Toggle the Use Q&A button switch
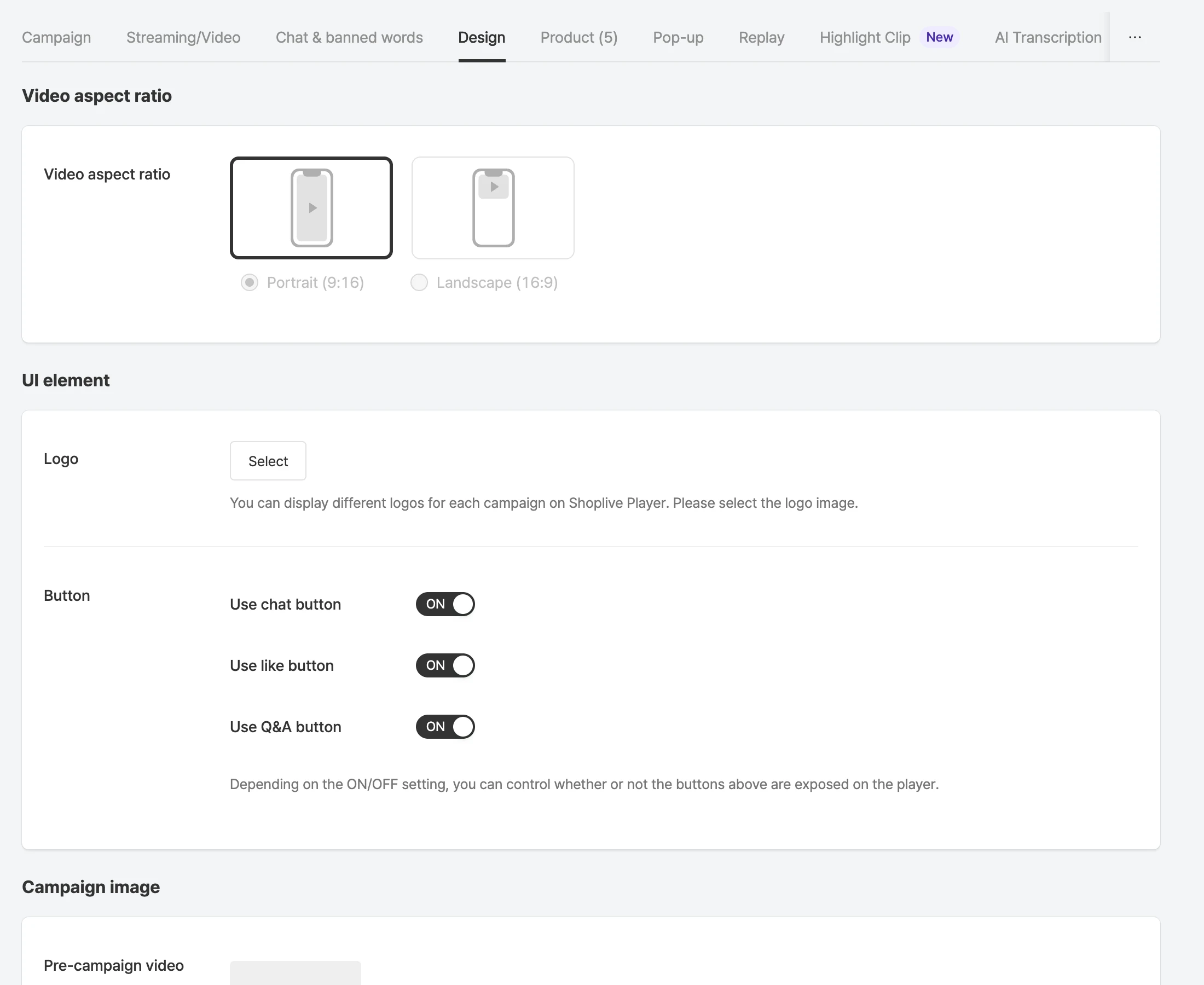 445,726
